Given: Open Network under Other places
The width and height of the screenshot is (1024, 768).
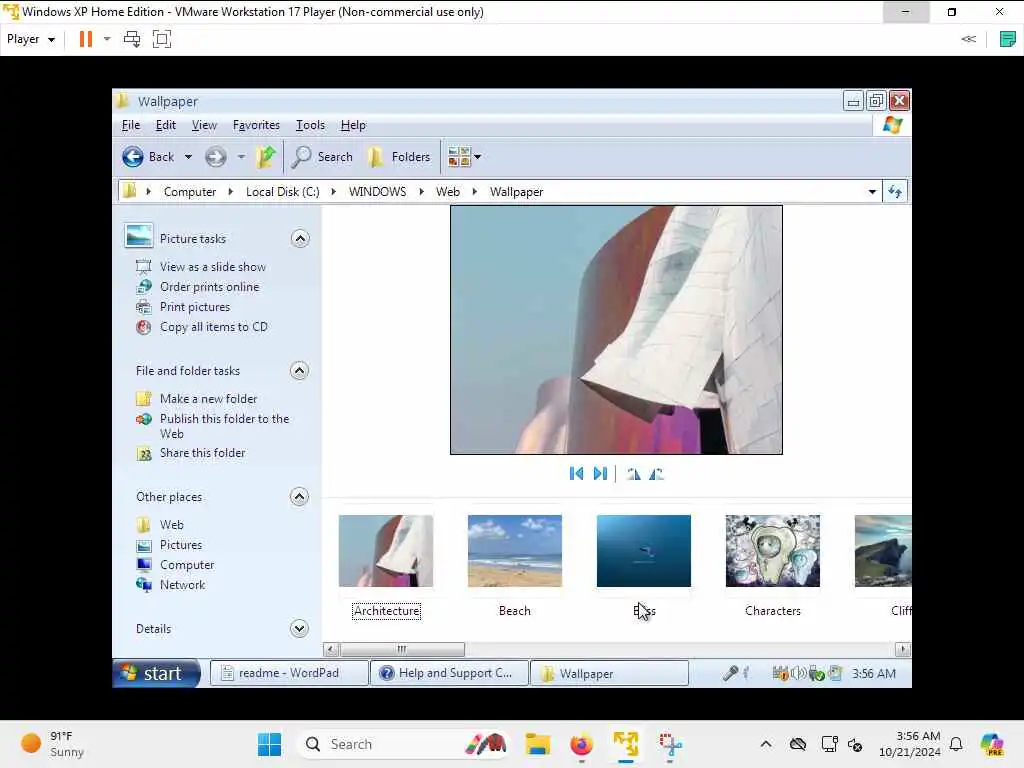Looking at the screenshot, I should pyautogui.click(x=182, y=585).
